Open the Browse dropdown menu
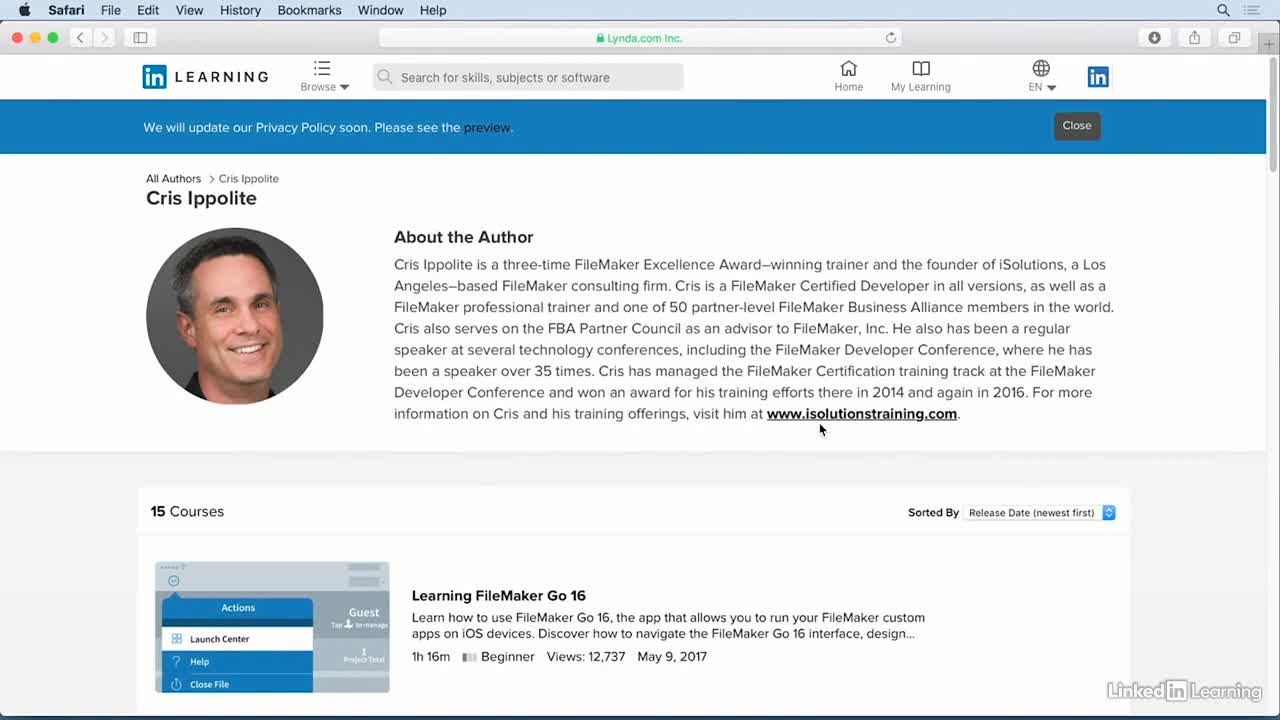Image resolution: width=1280 pixels, height=720 pixels. coord(324,77)
